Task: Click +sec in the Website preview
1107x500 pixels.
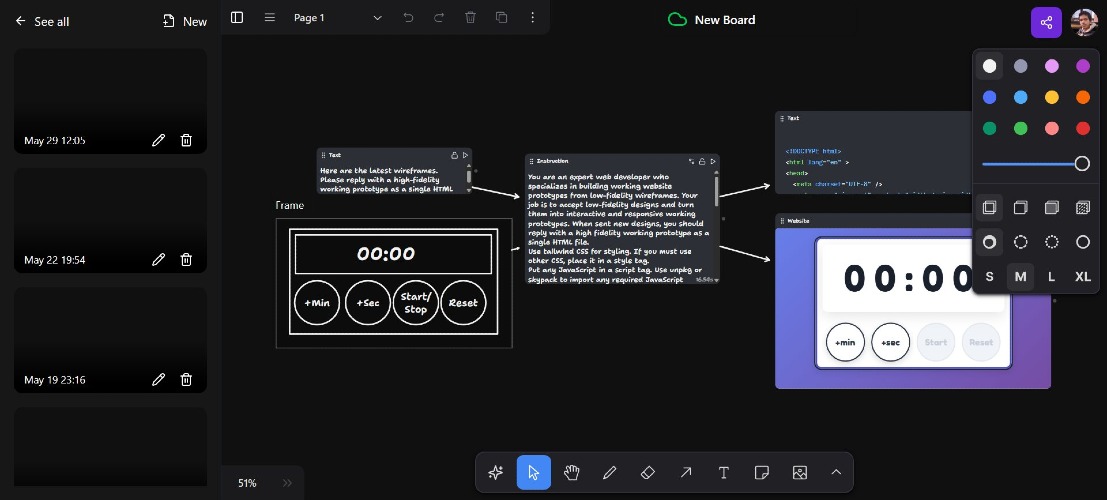Action: [x=890, y=343]
